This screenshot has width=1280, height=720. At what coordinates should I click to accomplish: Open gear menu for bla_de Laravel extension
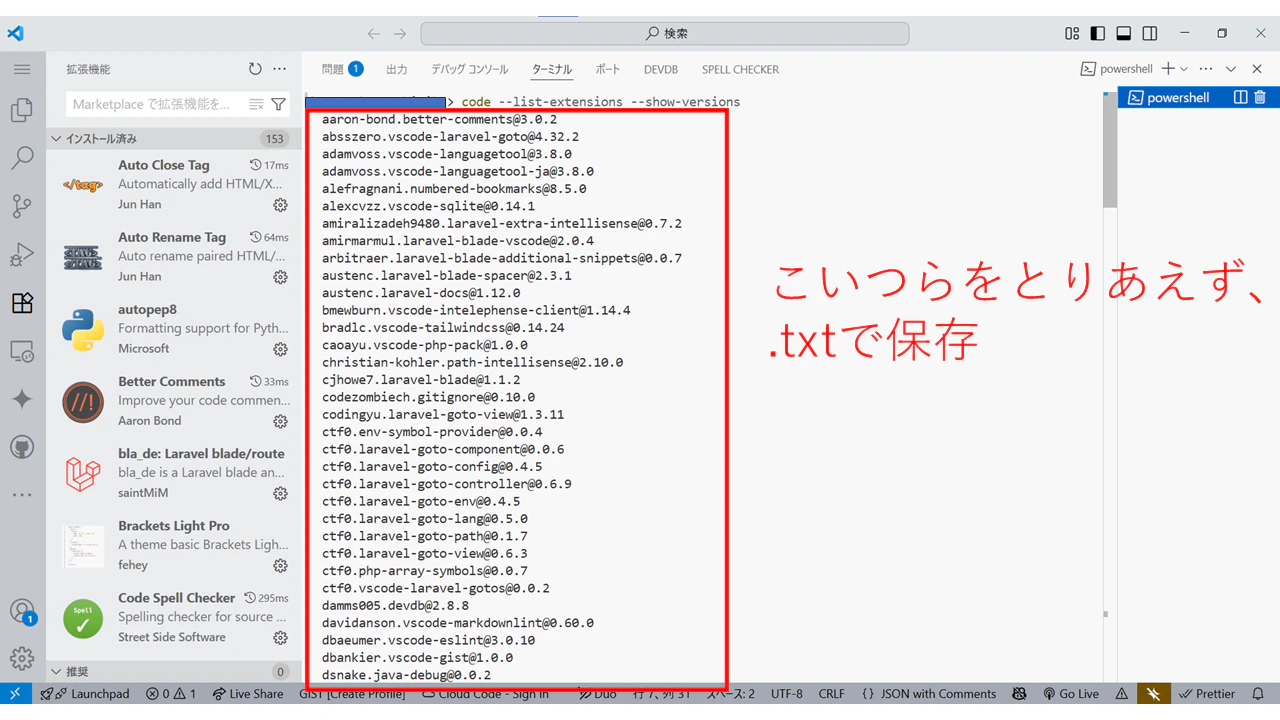(281, 493)
